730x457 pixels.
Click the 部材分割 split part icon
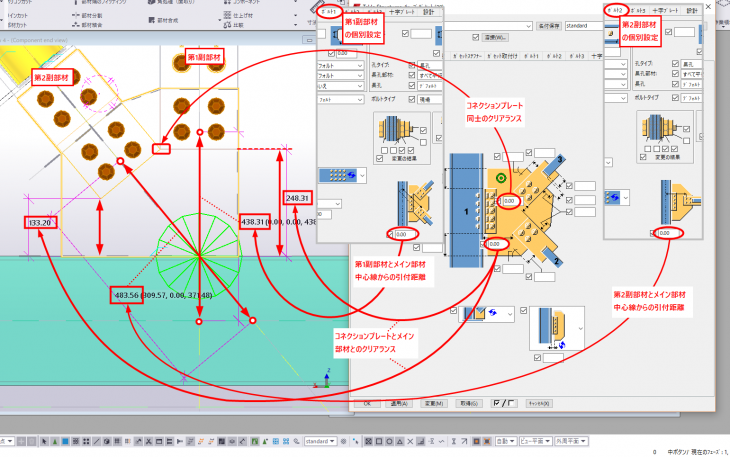(x=76, y=15)
